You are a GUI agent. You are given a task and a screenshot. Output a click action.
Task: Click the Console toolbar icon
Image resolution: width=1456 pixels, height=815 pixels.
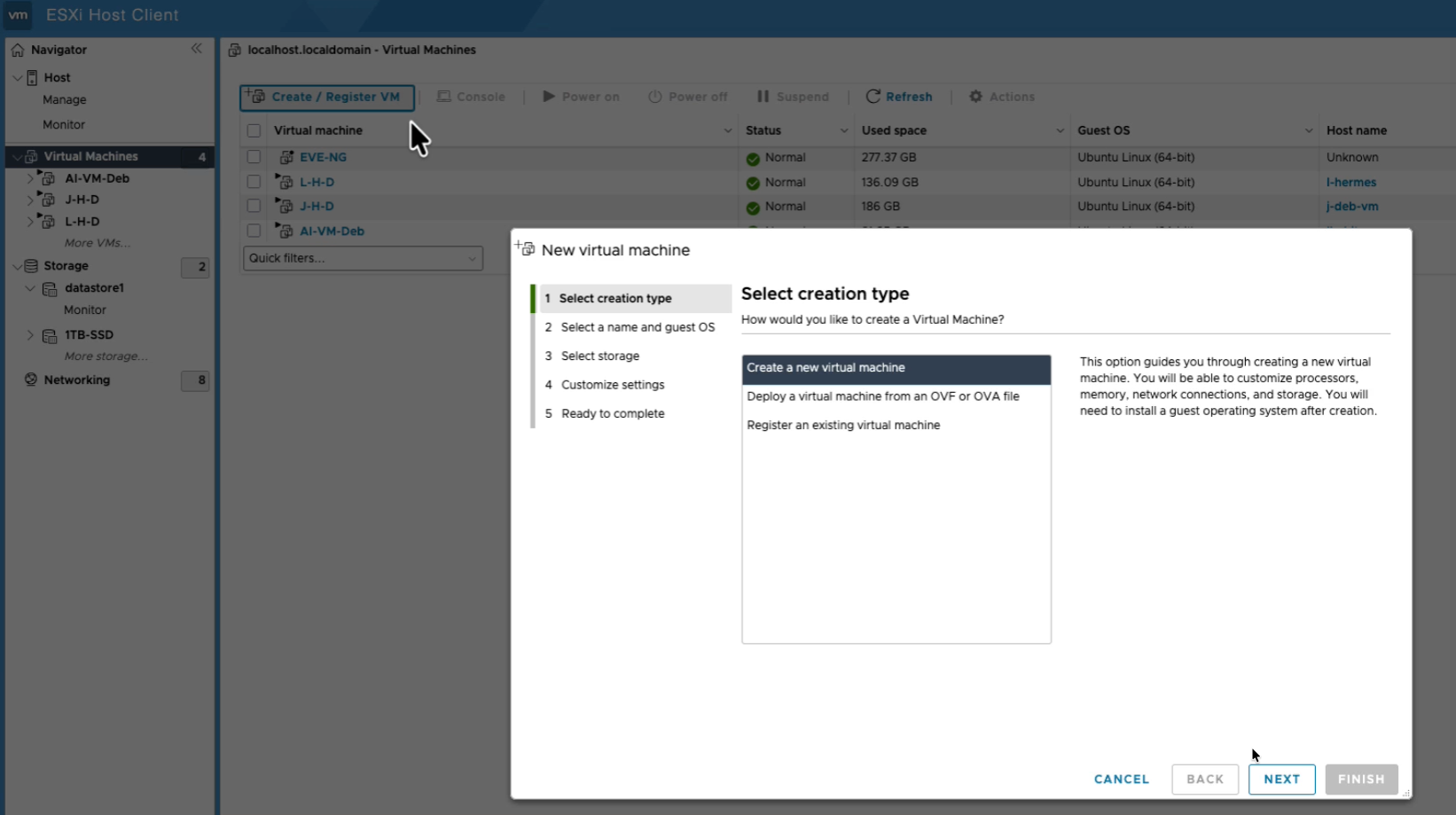(443, 97)
